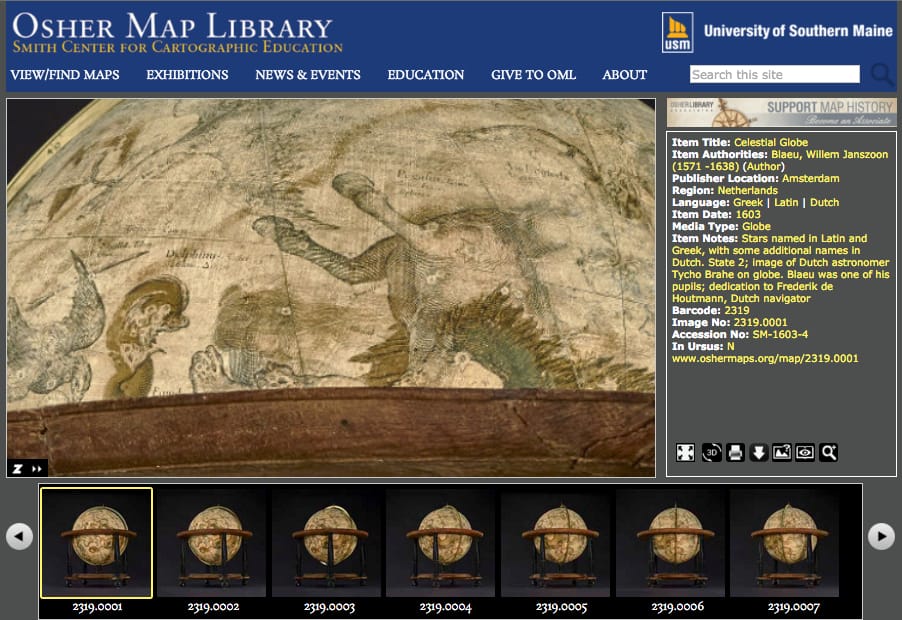Screen dimensions: 902x620
Task: Expand the viewer controls with double arrows
Action: [37, 466]
